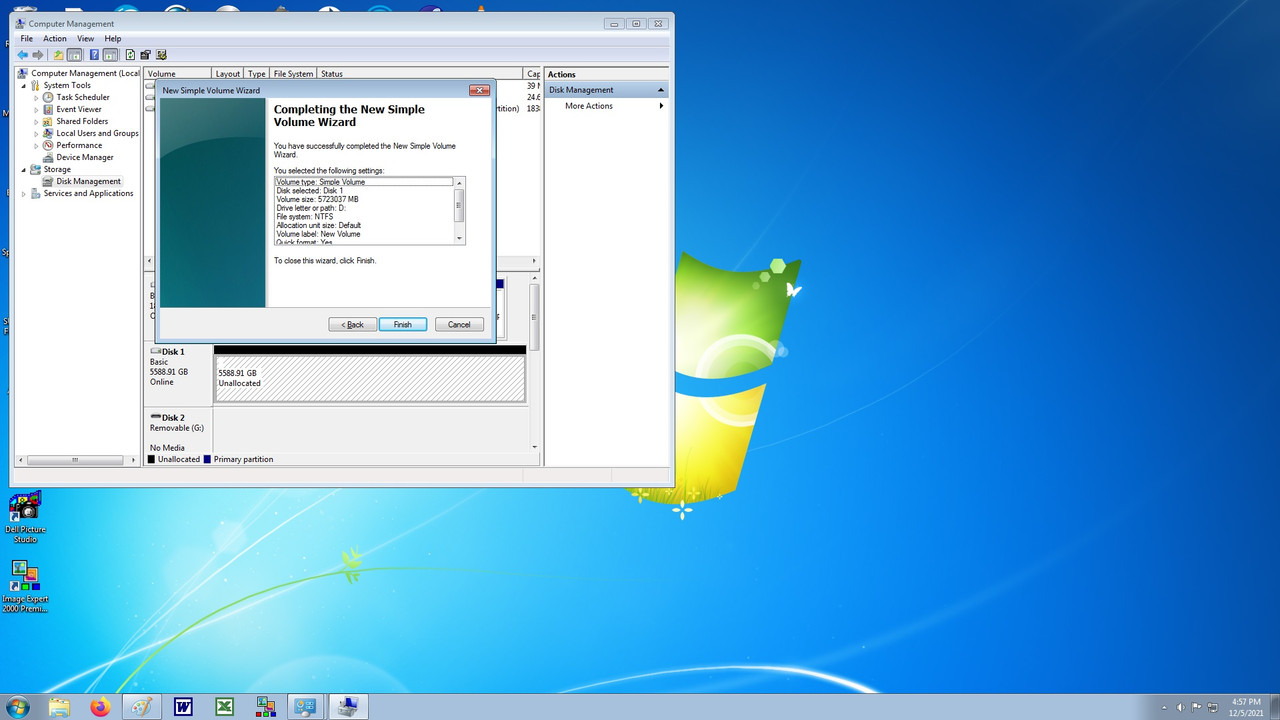Click Finish to complete the wizard
Viewport: 1280px width, 720px height.
click(403, 325)
